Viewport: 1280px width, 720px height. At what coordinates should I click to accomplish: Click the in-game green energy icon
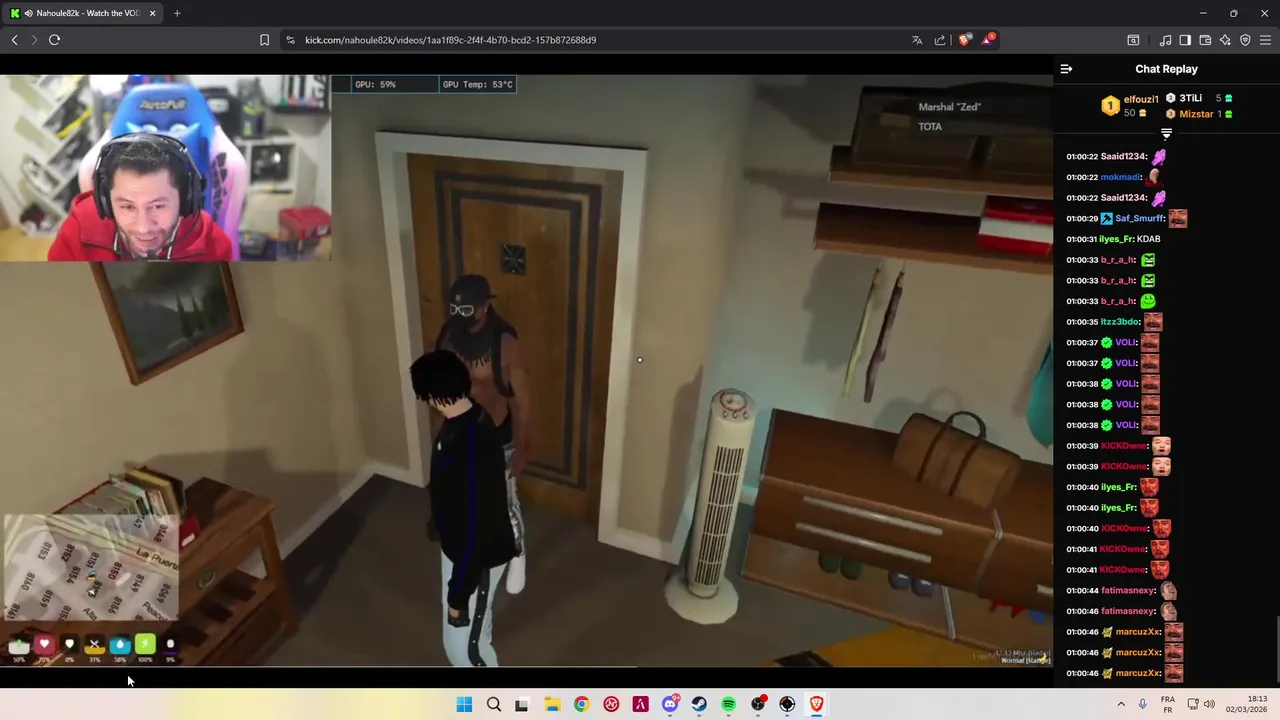point(145,645)
